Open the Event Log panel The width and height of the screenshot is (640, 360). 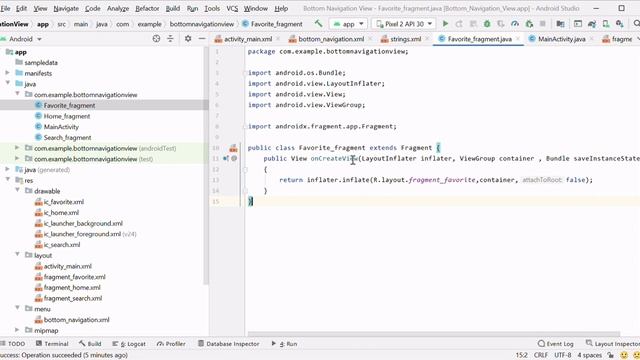(556, 344)
